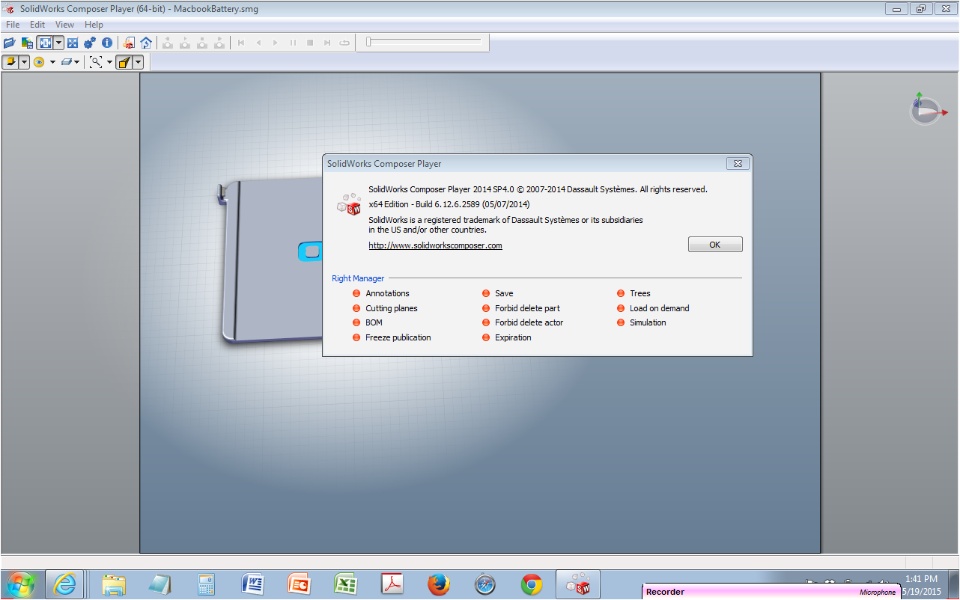Open the Windows Start menu
This screenshot has height=600, width=960.
[21, 585]
